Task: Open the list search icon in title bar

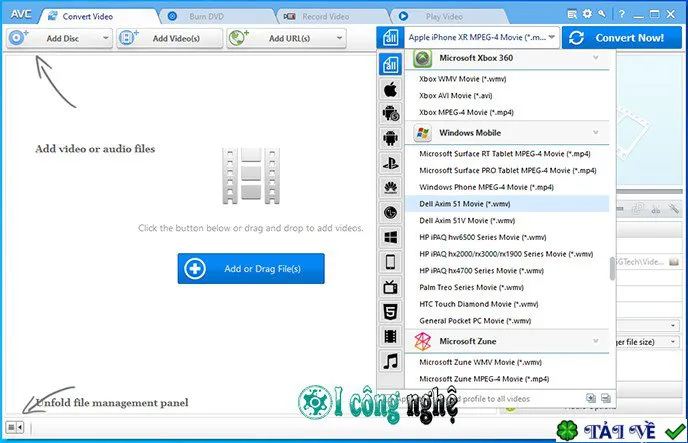Action: (x=572, y=14)
